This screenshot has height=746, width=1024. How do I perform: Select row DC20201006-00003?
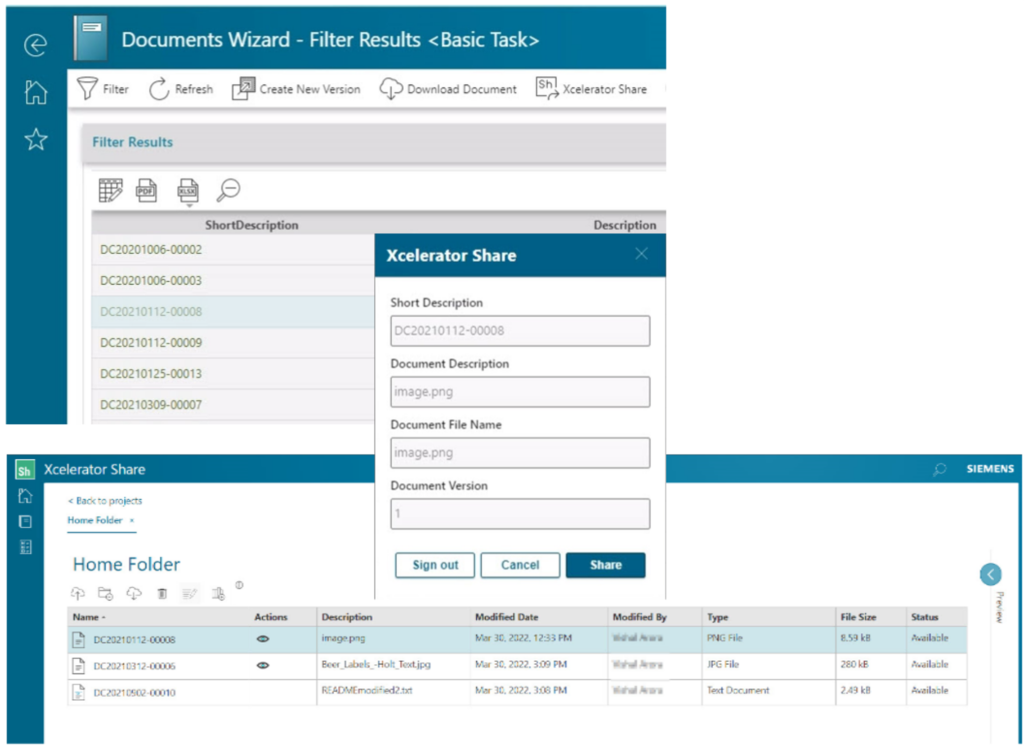click(233, 280)
